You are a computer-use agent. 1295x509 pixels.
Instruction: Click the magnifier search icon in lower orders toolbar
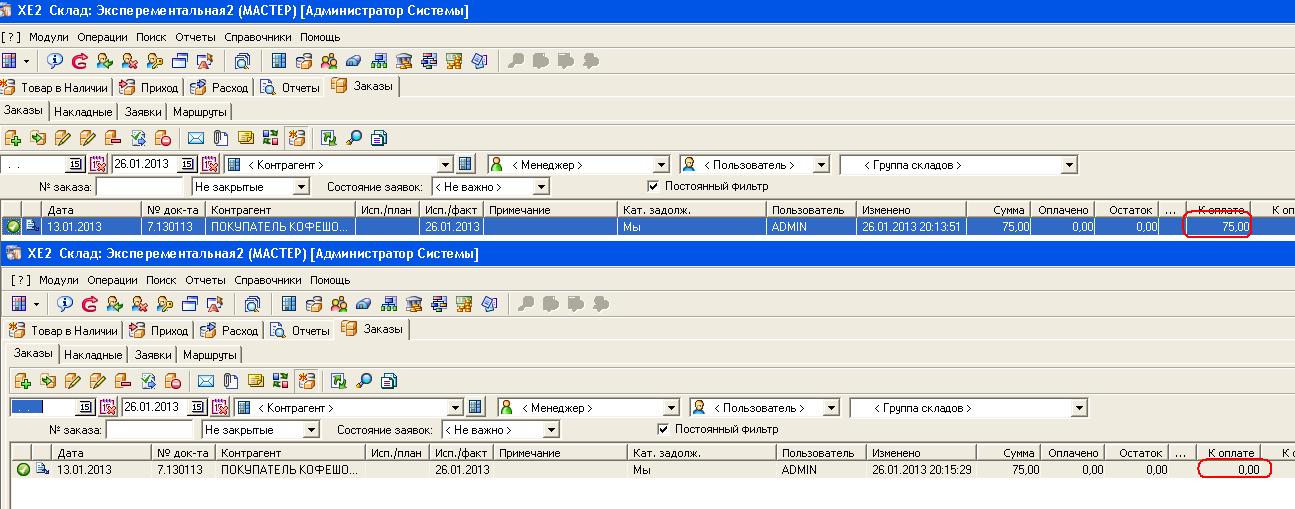365,380
